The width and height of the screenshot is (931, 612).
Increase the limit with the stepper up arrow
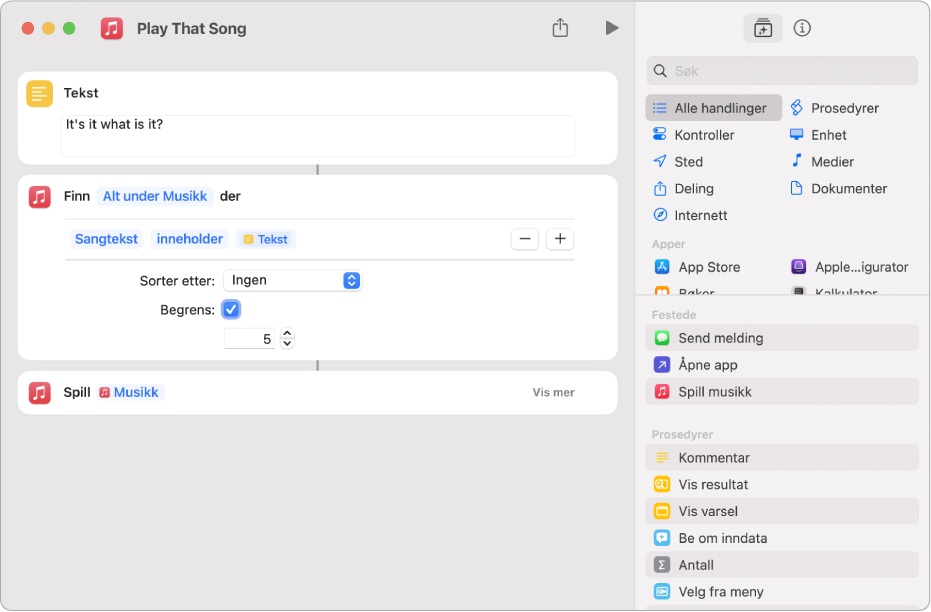click(x=287, y=334)
